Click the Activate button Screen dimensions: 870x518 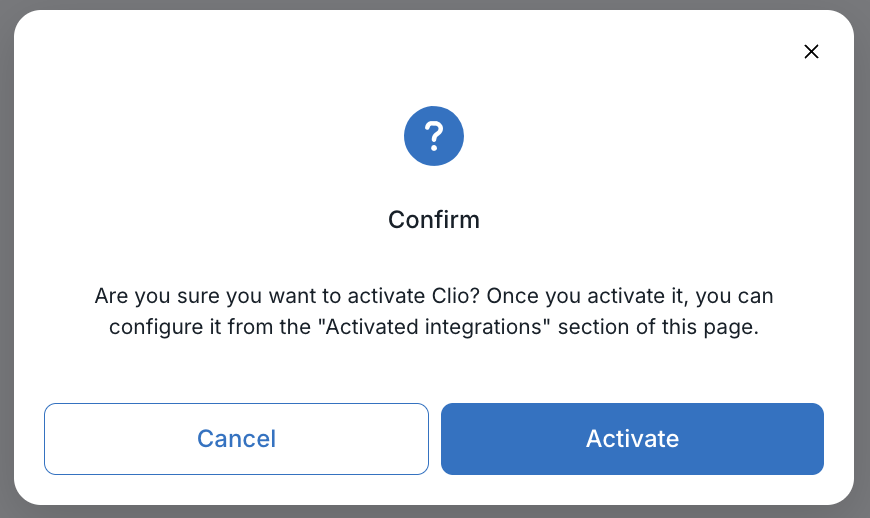click(632, 439)
